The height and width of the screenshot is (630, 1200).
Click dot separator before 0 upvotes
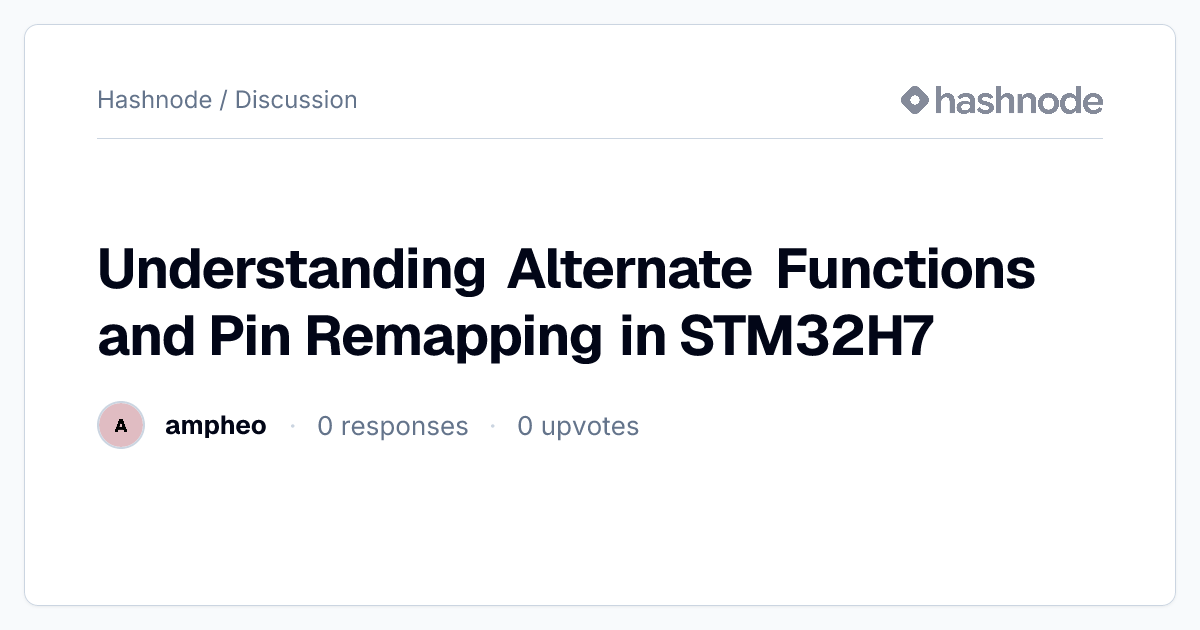[493, 426]
